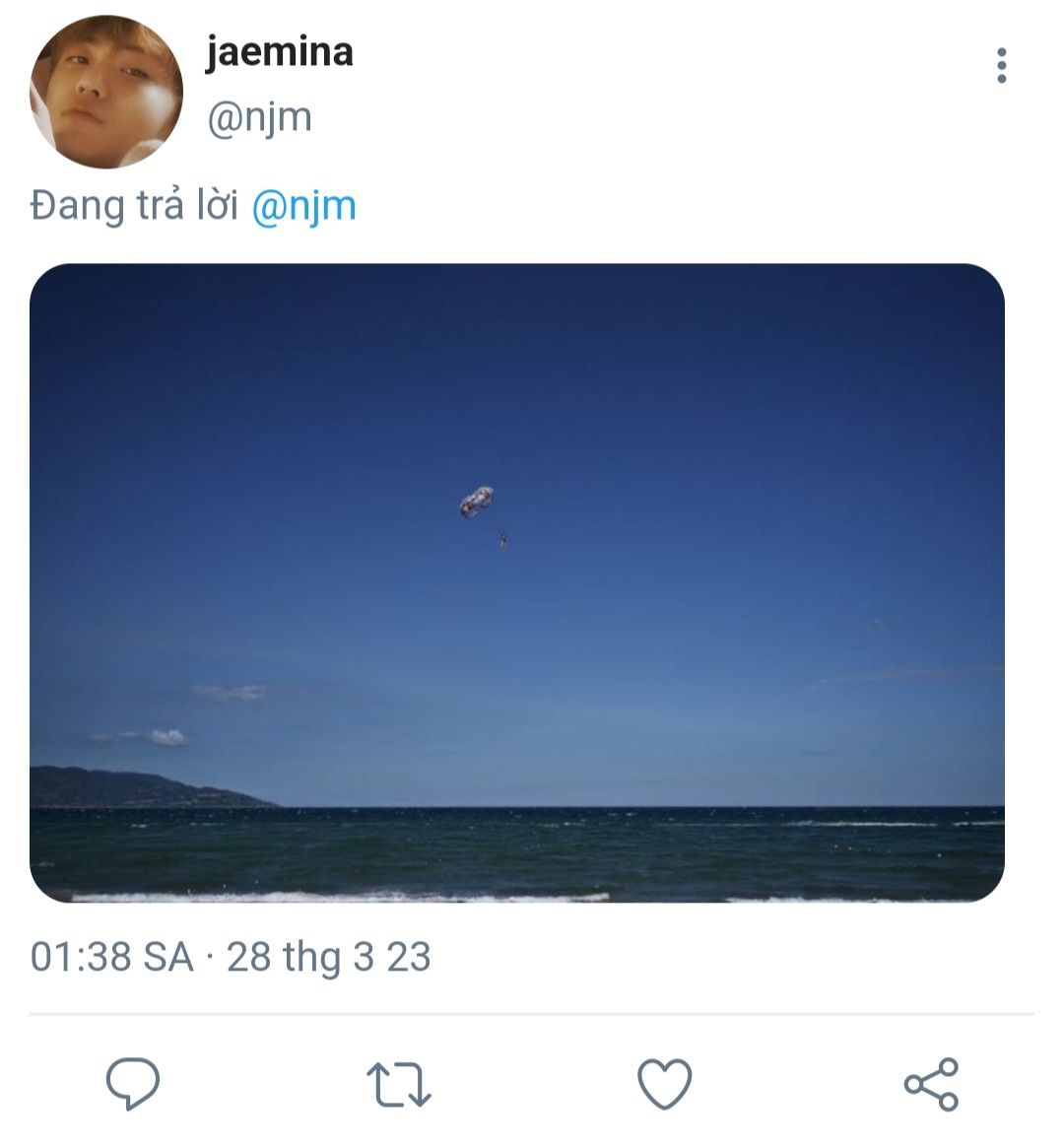Click the tweet timestamp 01:38 SA
The image size is (1064, 1147).
click(x=111, y=957)
